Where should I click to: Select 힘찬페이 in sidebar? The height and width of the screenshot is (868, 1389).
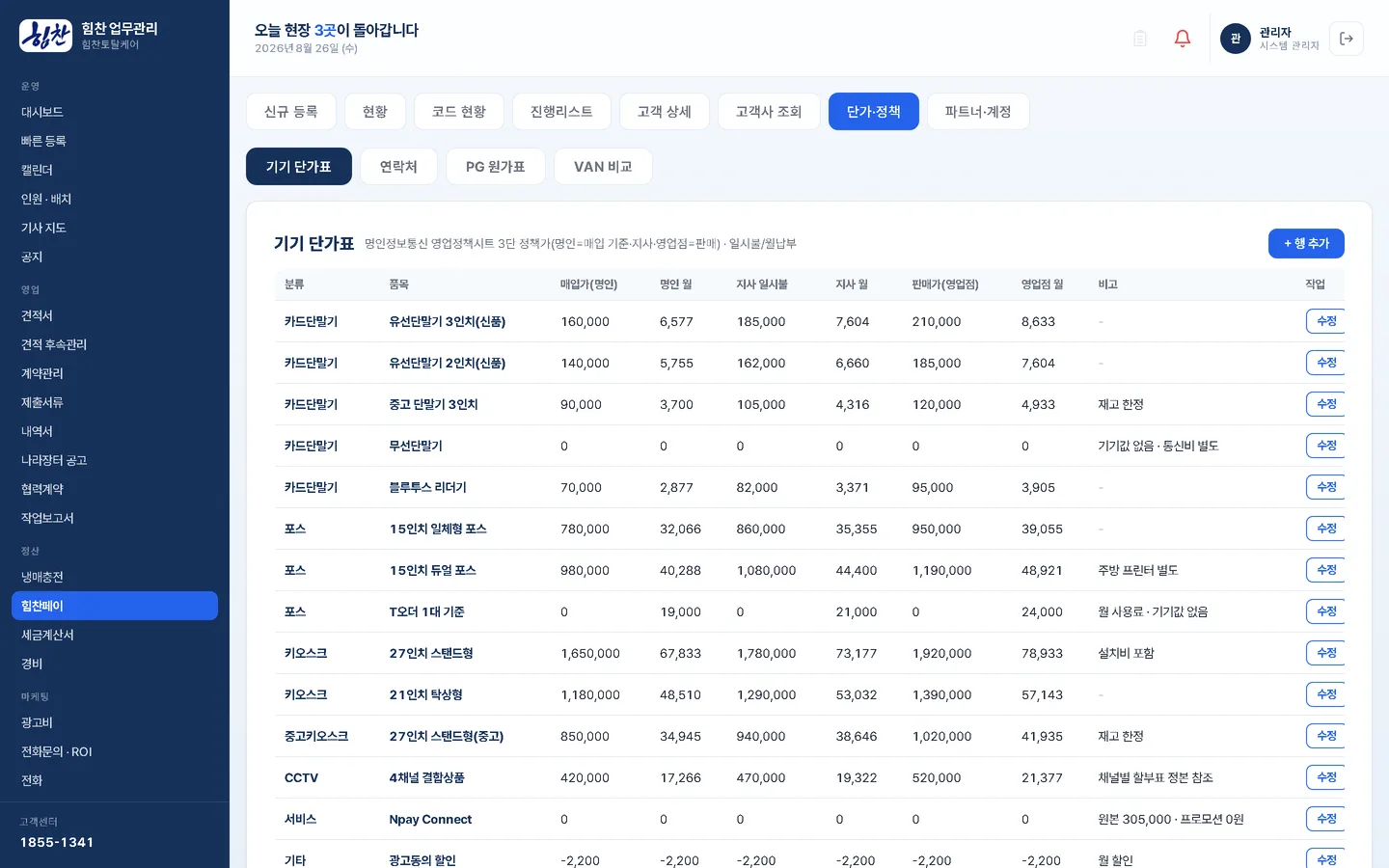click(x=115, y=606)
